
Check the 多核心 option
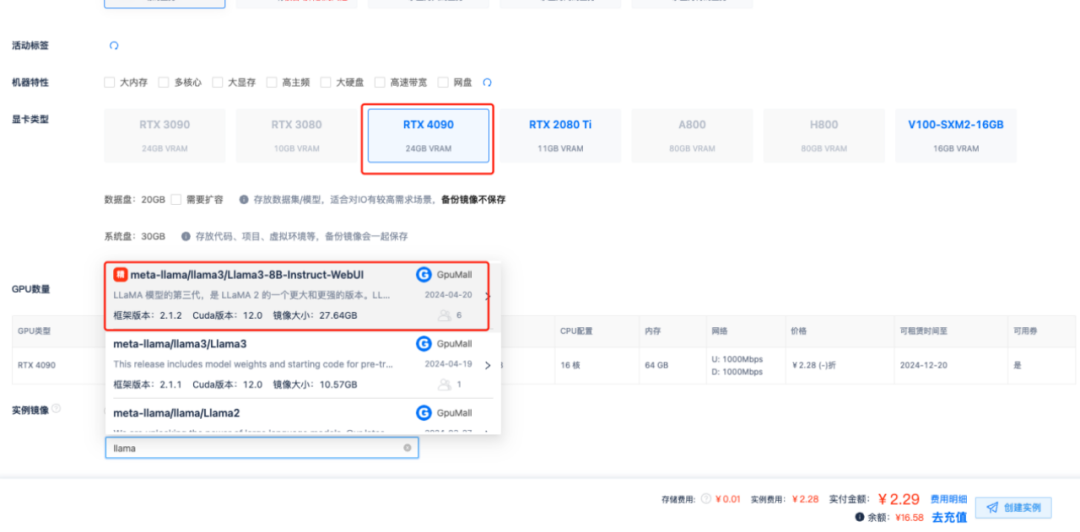coord(163,82)
